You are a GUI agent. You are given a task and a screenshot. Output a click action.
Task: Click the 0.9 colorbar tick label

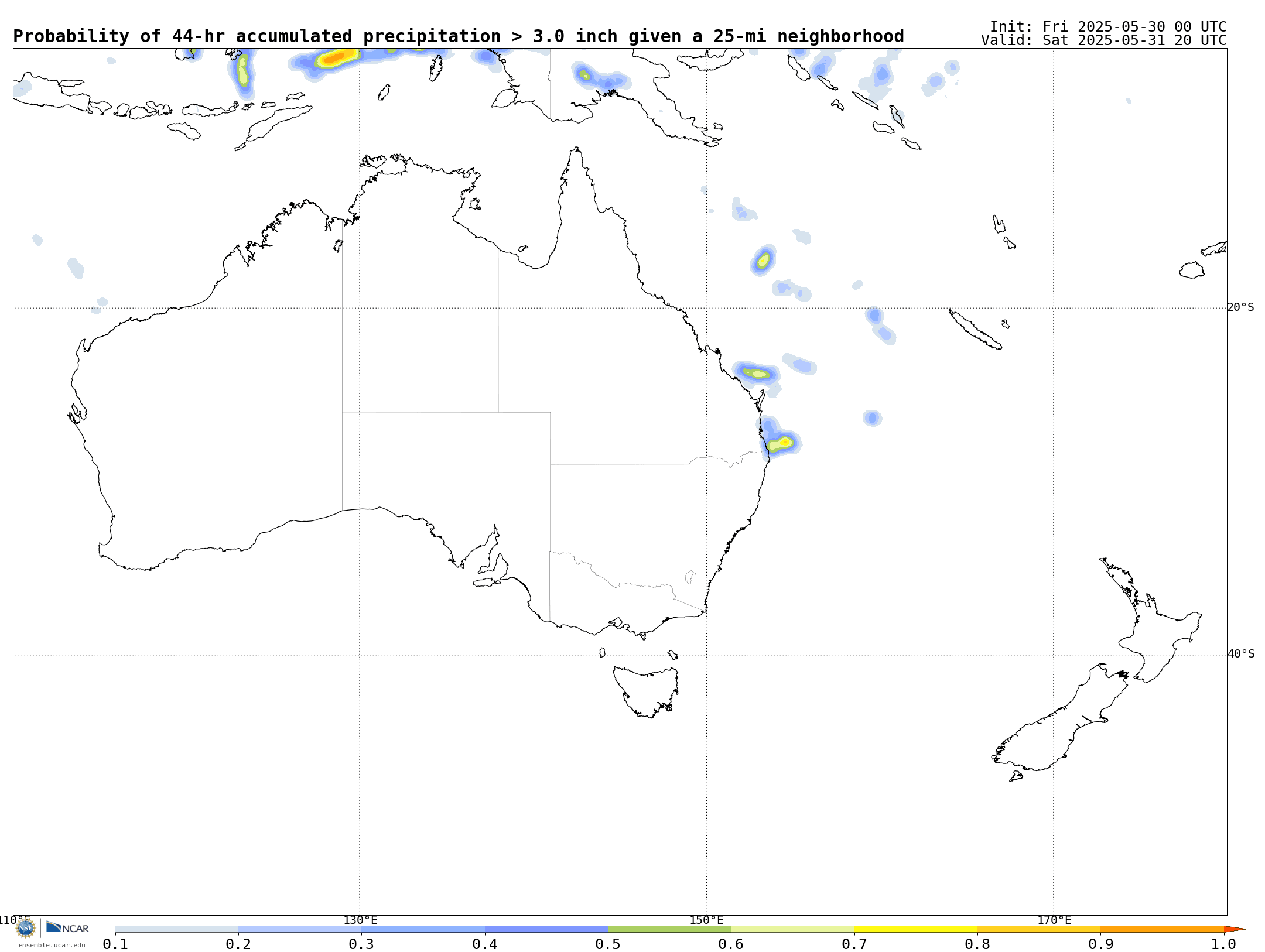1100,944
